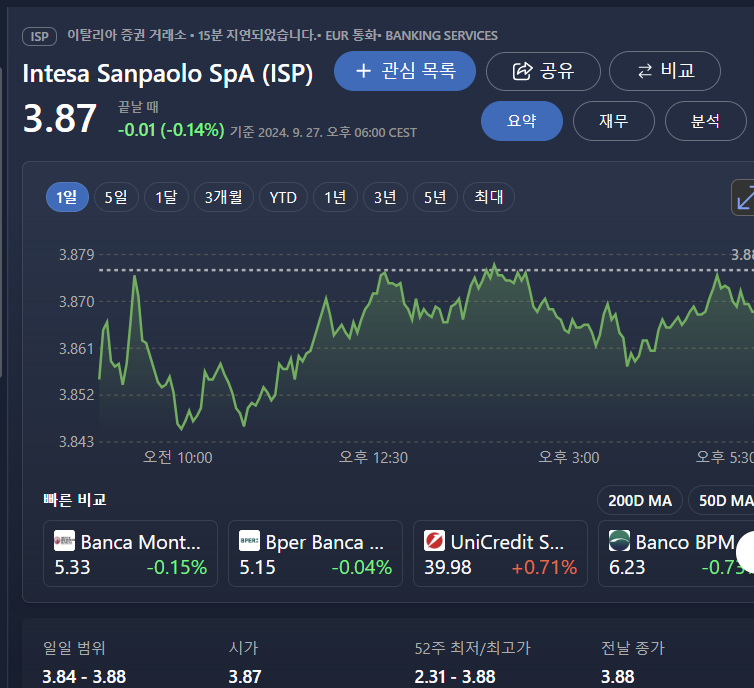This screenshot has width=754, height=688.
Task: Click the -0.01 (-0.14%) change value
Action: 171,130
